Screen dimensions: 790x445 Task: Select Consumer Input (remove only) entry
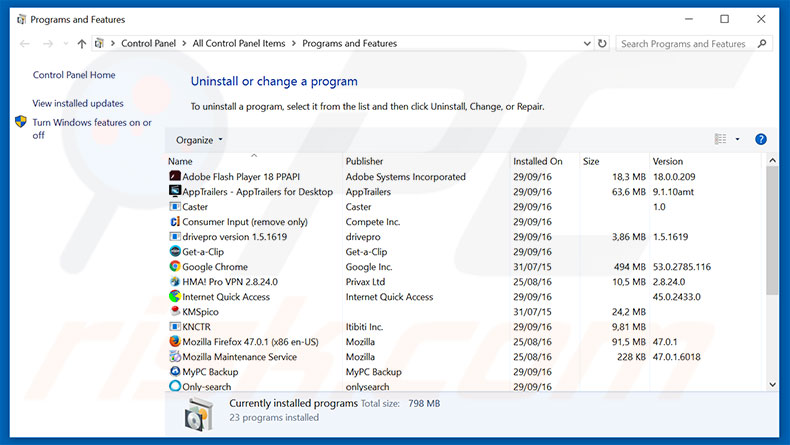click(245, 221)
